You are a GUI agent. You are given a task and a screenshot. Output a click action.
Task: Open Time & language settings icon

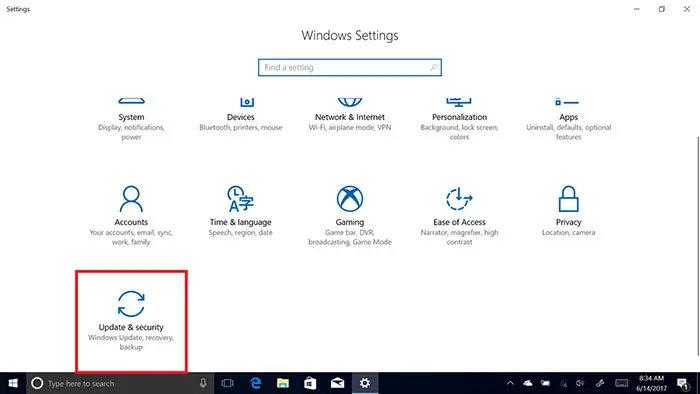pos(241,199)
